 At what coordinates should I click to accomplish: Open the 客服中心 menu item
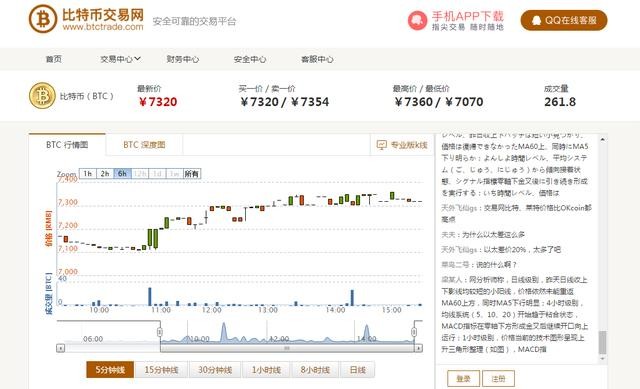point(317,59)
